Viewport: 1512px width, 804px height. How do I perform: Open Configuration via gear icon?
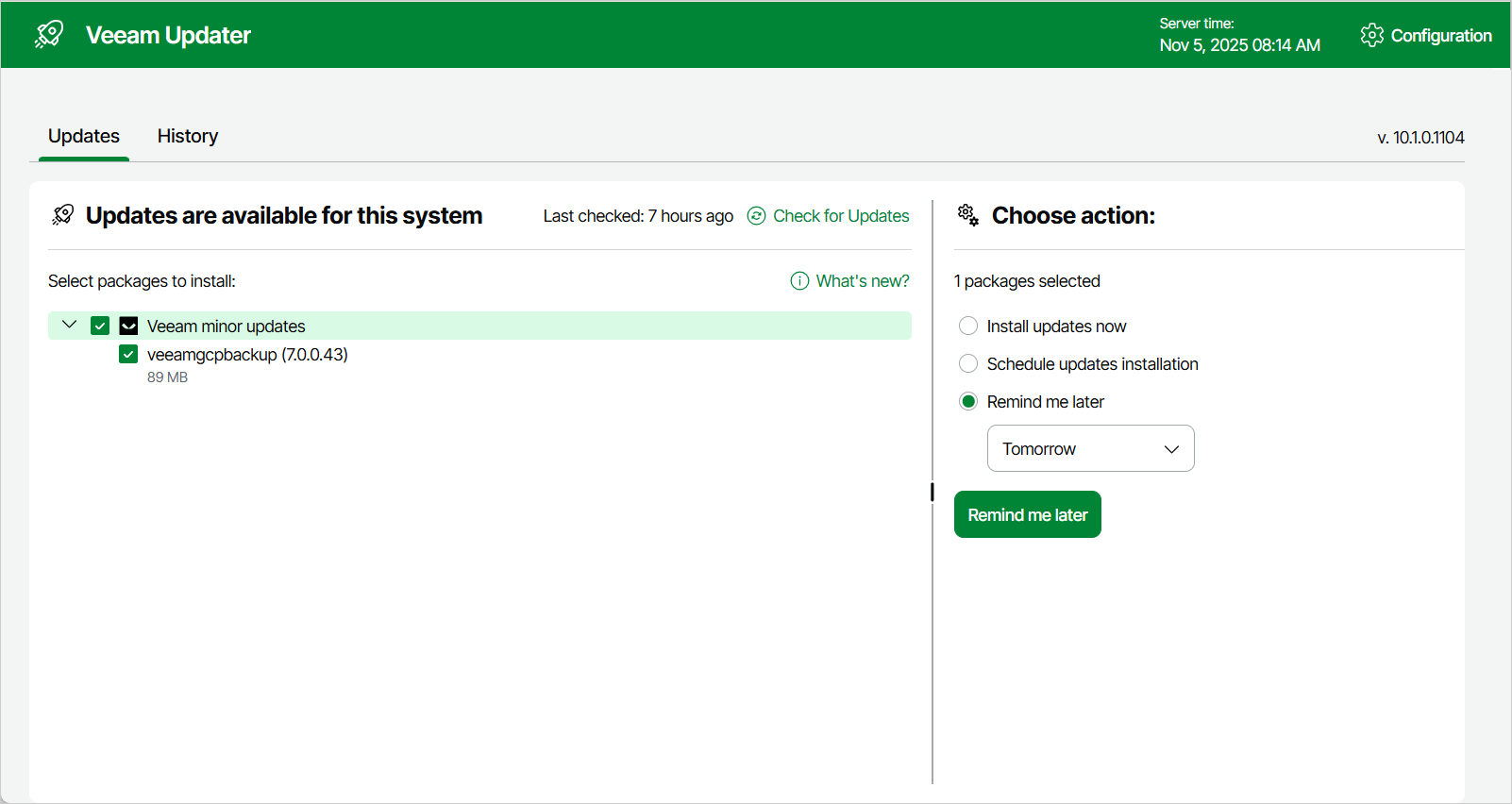point(1371,35)
